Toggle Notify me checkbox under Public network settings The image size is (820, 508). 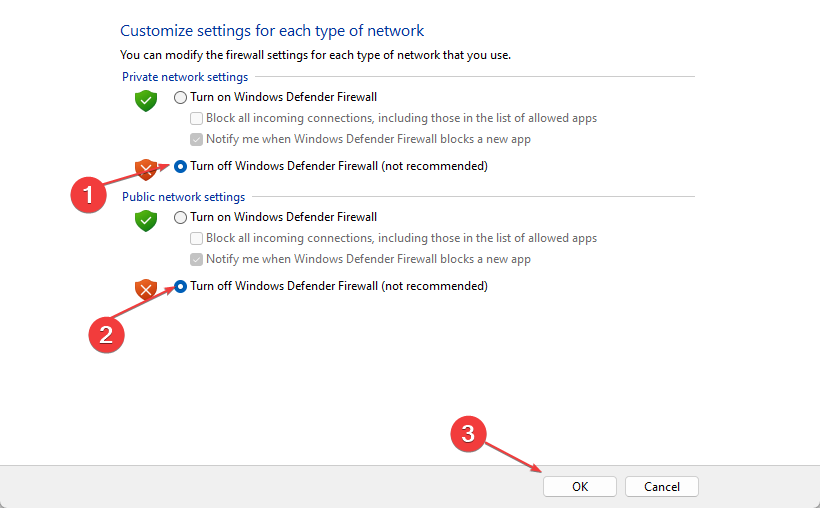[x=197, y=259]
